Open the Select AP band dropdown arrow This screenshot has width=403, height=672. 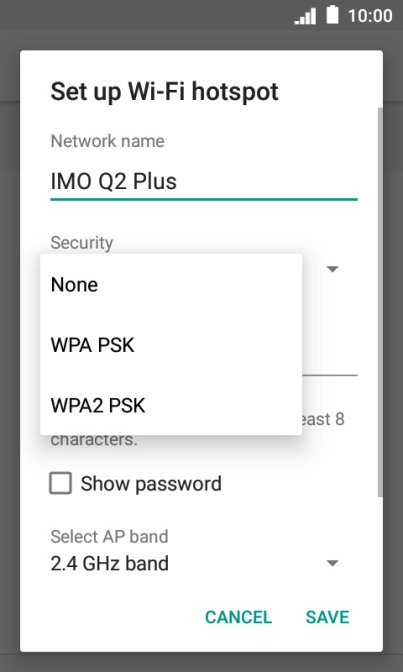(x=333, y=563)
